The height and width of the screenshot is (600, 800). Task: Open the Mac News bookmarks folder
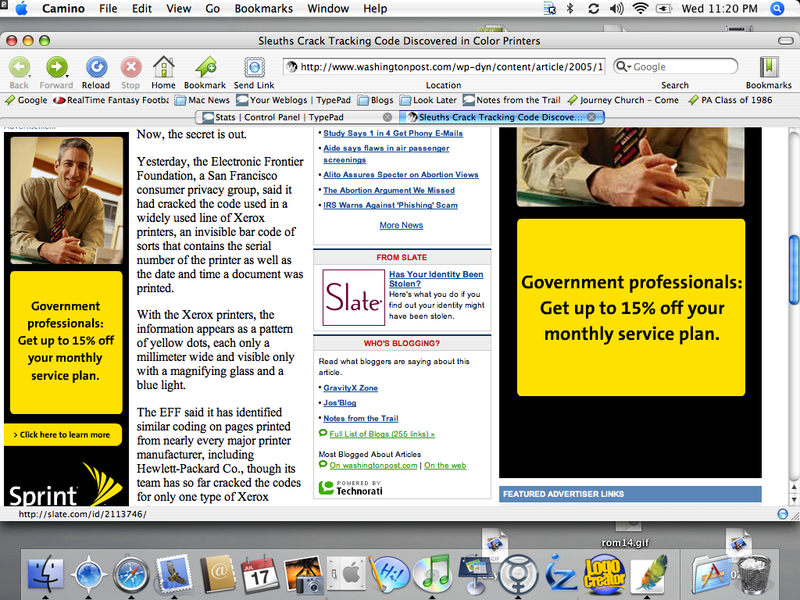(203, 100)
